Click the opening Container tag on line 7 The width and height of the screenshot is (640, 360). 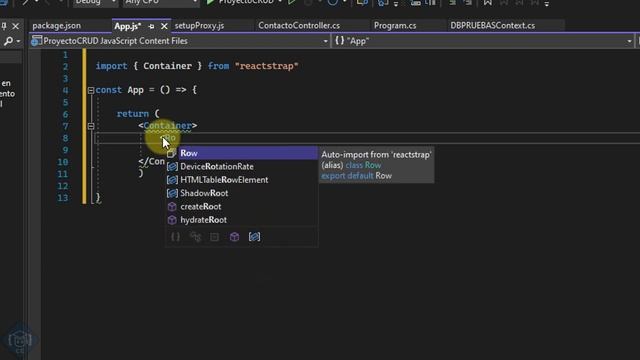coord(168,126)
